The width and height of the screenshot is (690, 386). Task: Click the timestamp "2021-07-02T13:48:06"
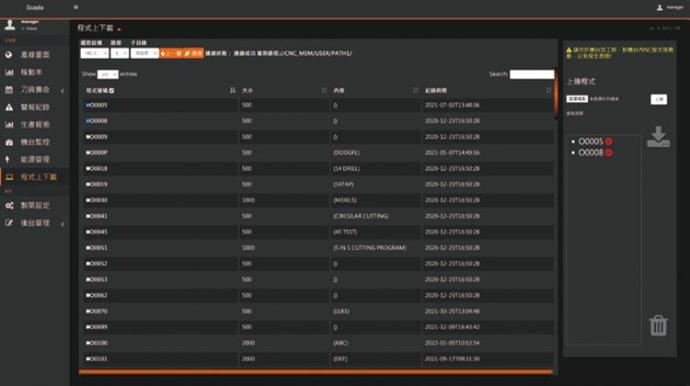[x=452, y=105]
